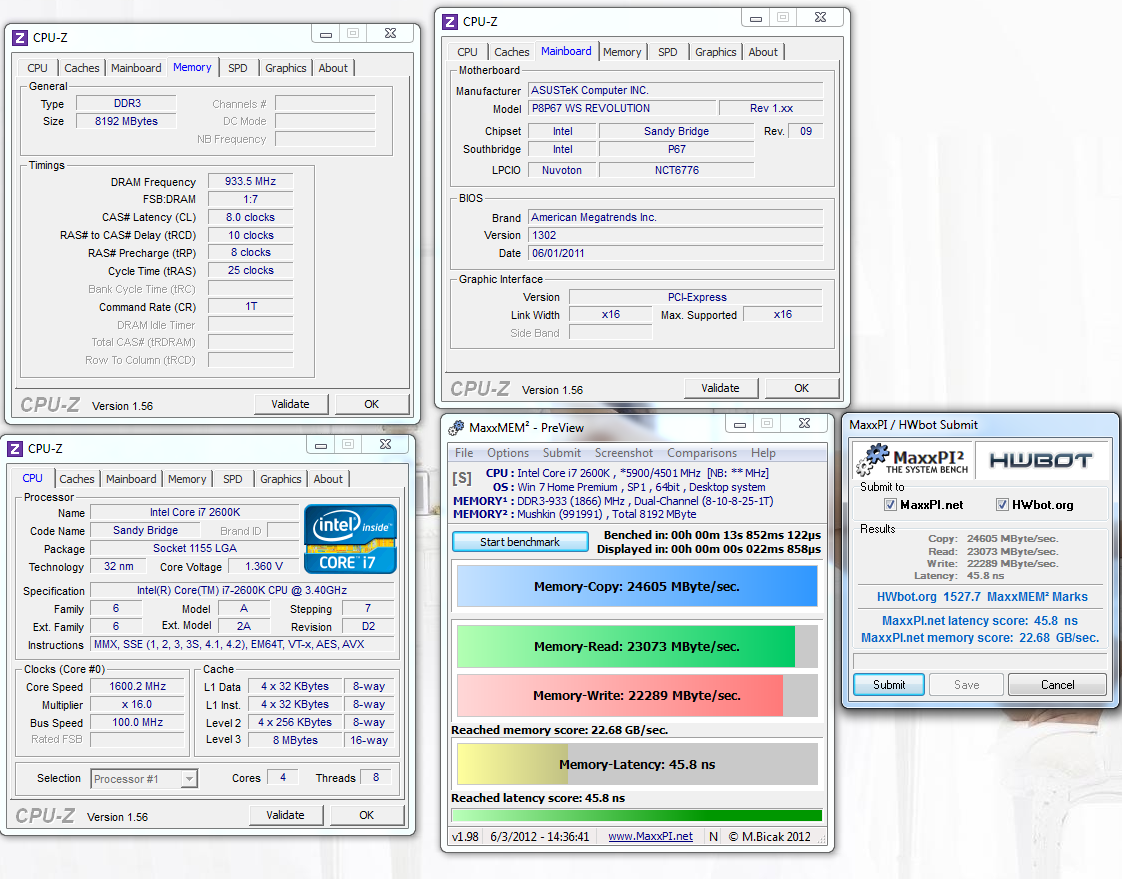Open the www.MaxxPI.net link

(x=650, y=836)
